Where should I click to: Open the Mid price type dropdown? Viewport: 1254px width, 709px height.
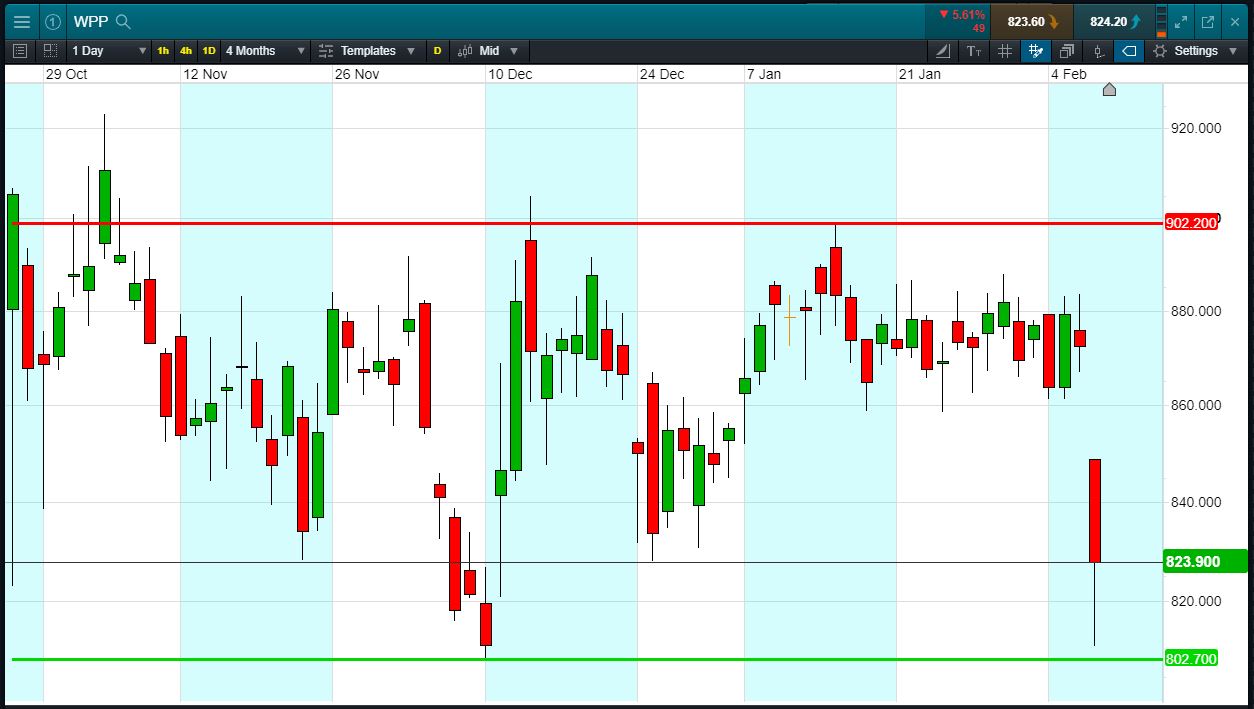click(x=489, y=50)
